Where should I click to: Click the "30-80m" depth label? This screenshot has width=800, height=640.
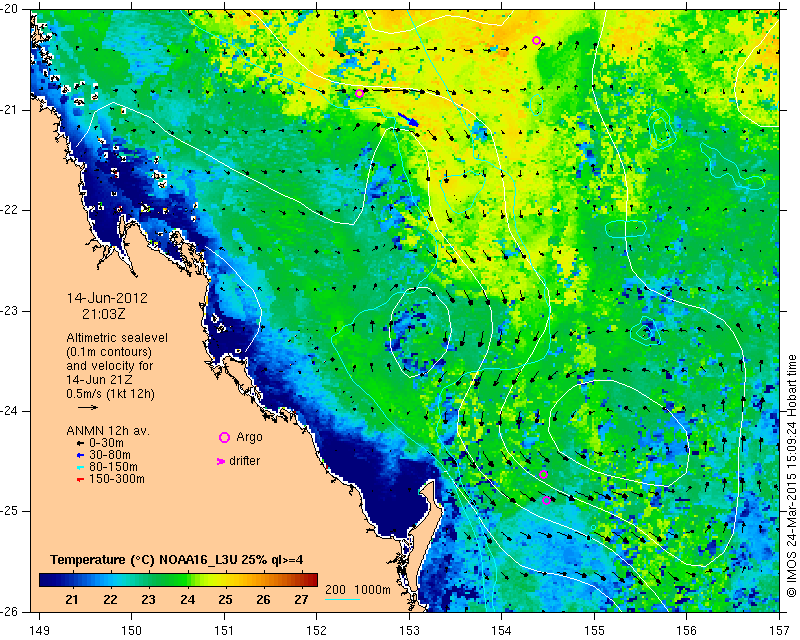[x=110, y=455]
